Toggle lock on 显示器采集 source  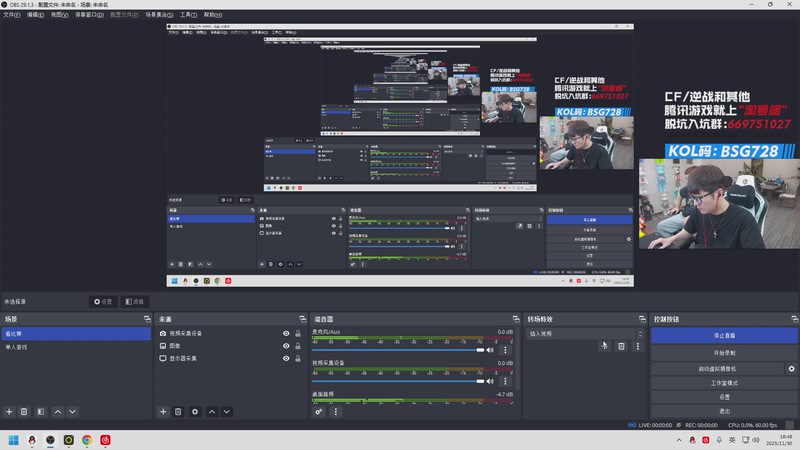click(298, 358)
